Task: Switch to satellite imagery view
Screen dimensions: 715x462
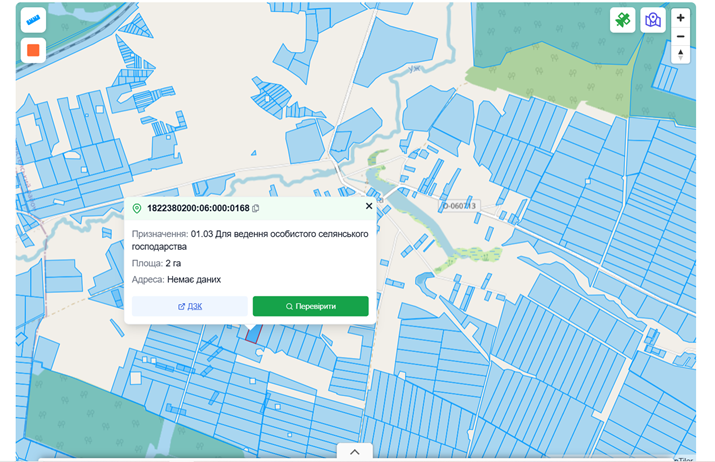Action: tap(622, 20)
